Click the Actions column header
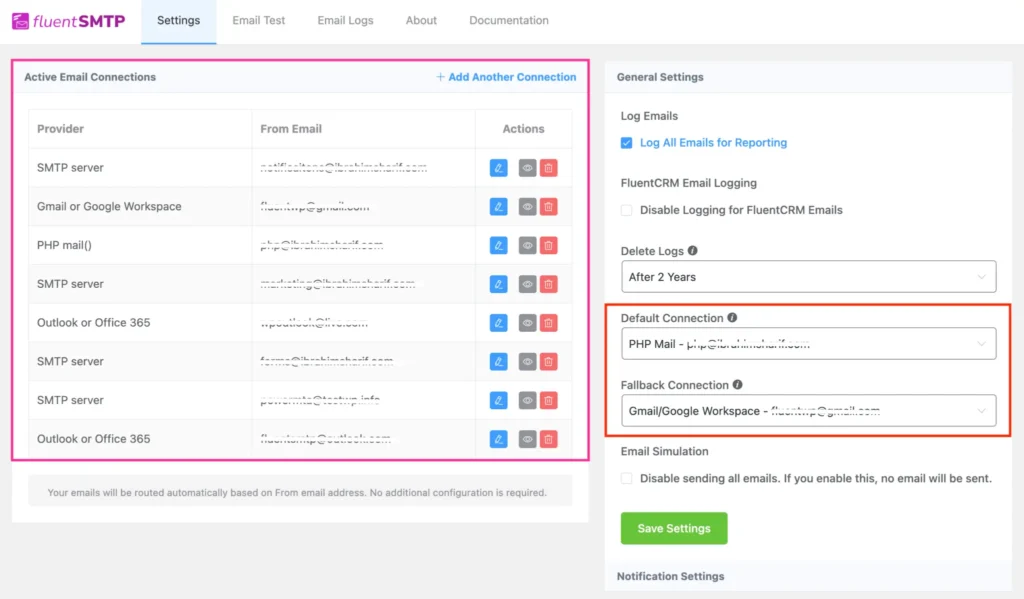The image size is (1024, 599). point(523,129)
